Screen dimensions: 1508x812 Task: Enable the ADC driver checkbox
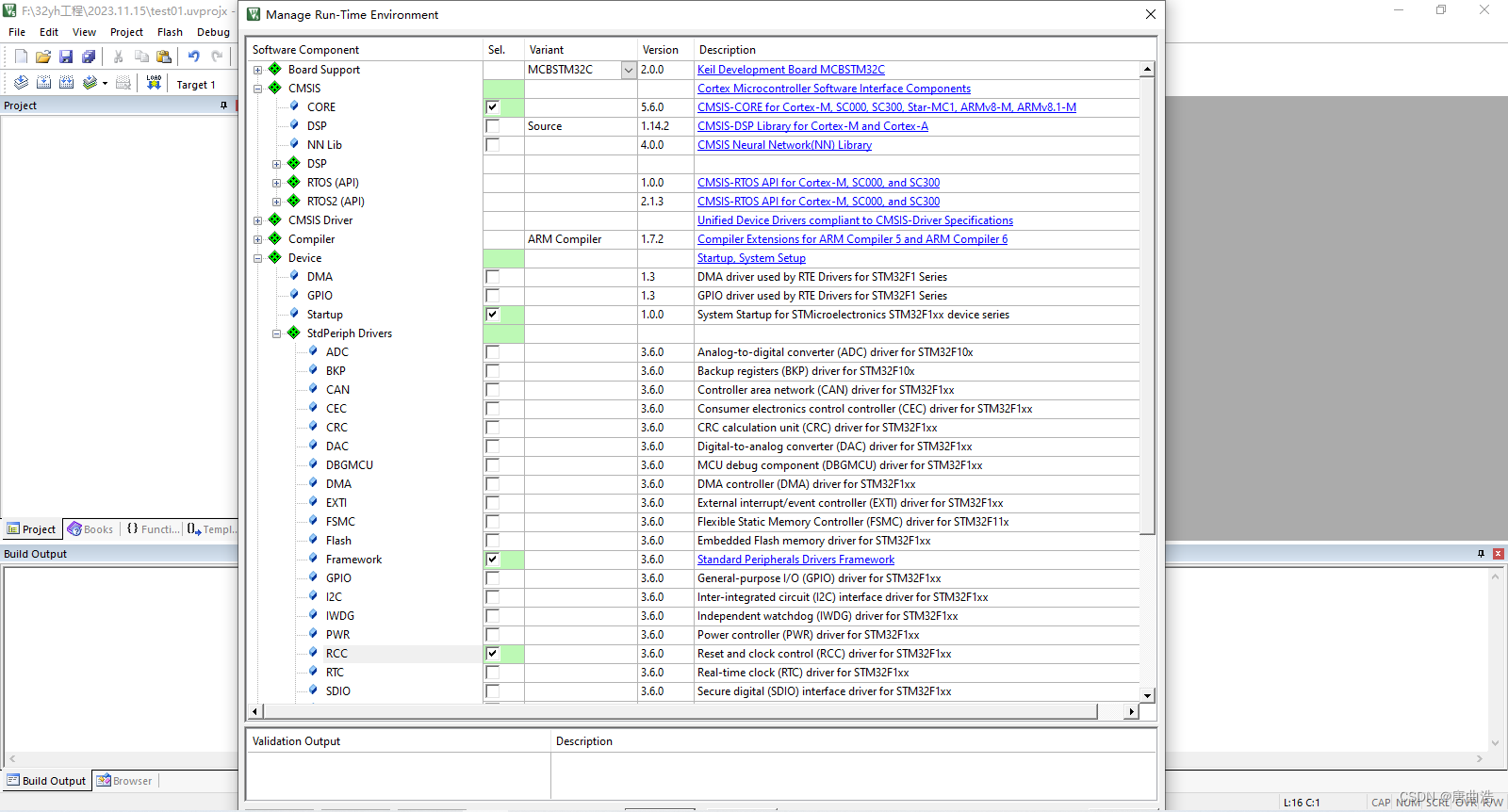coord(493,352)
